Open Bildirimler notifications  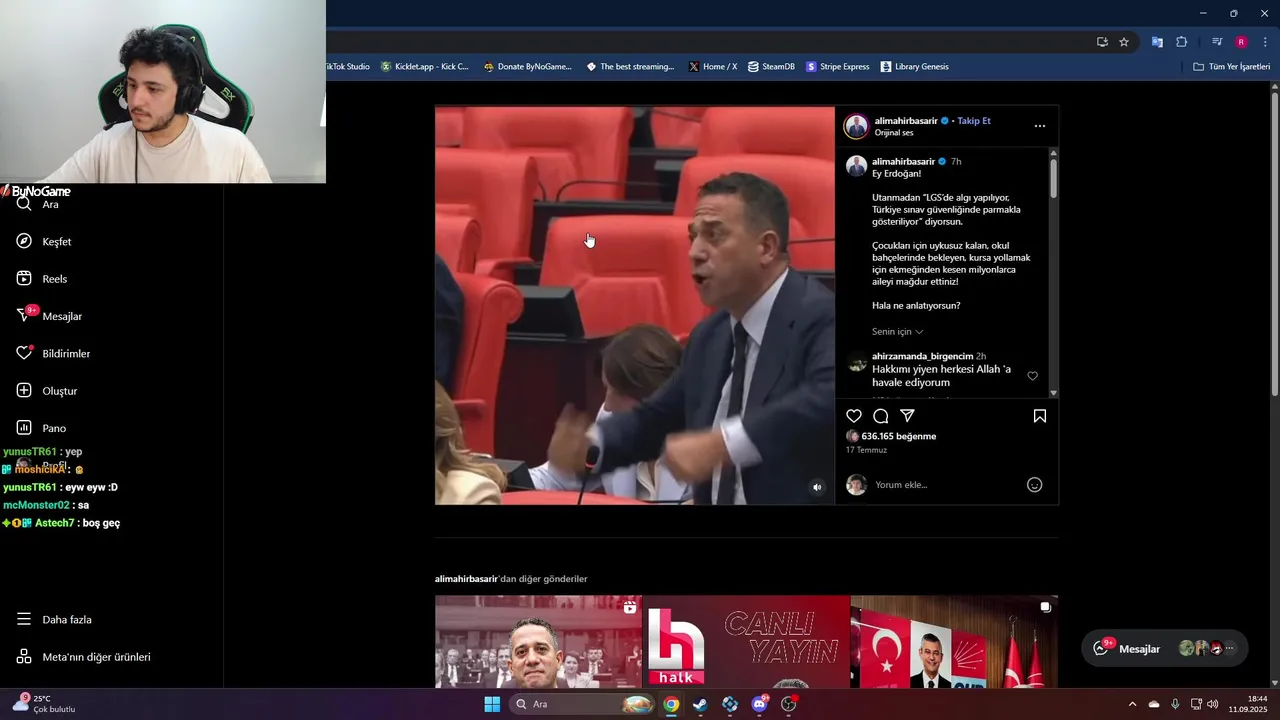[x=54, y=353]
